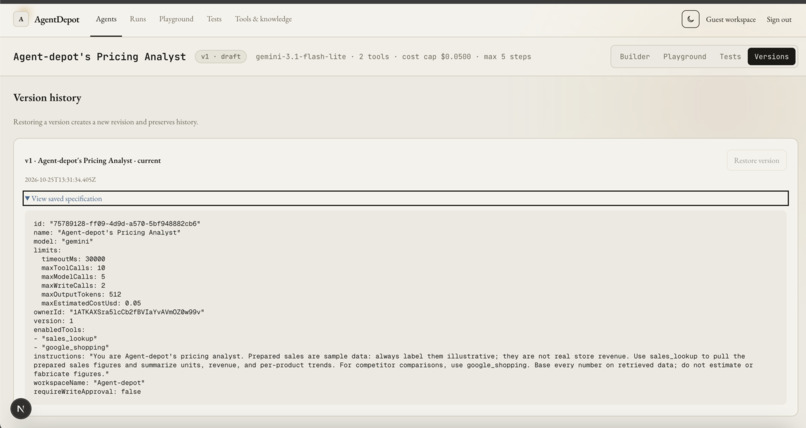Viewport: 806px width, 428px height.
Task: Open the round N badge at bottom-left
Action: (21, 409)
